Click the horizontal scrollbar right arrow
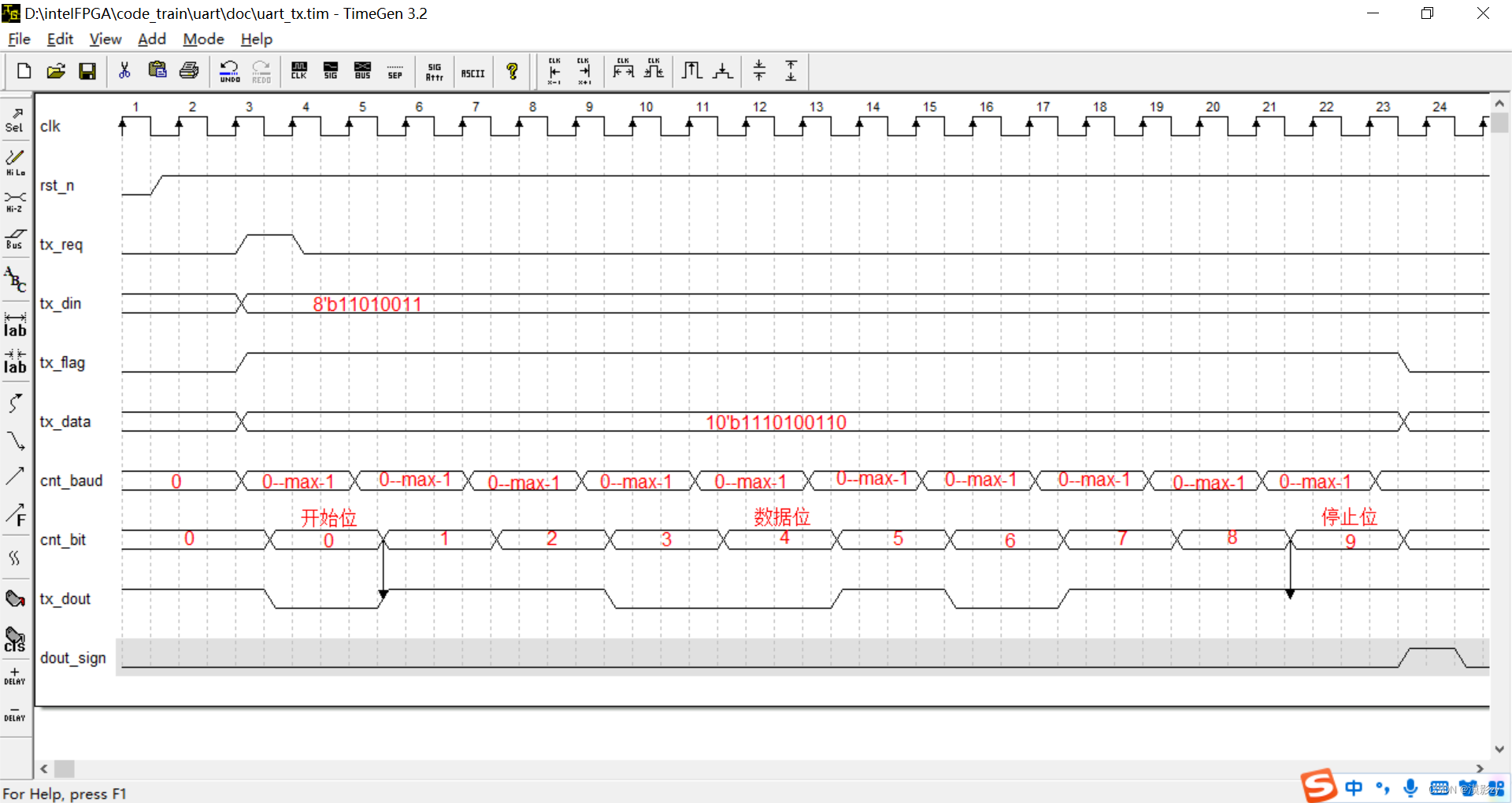1512x803 pixels. pyautogui.click(x=1480, y=768)
